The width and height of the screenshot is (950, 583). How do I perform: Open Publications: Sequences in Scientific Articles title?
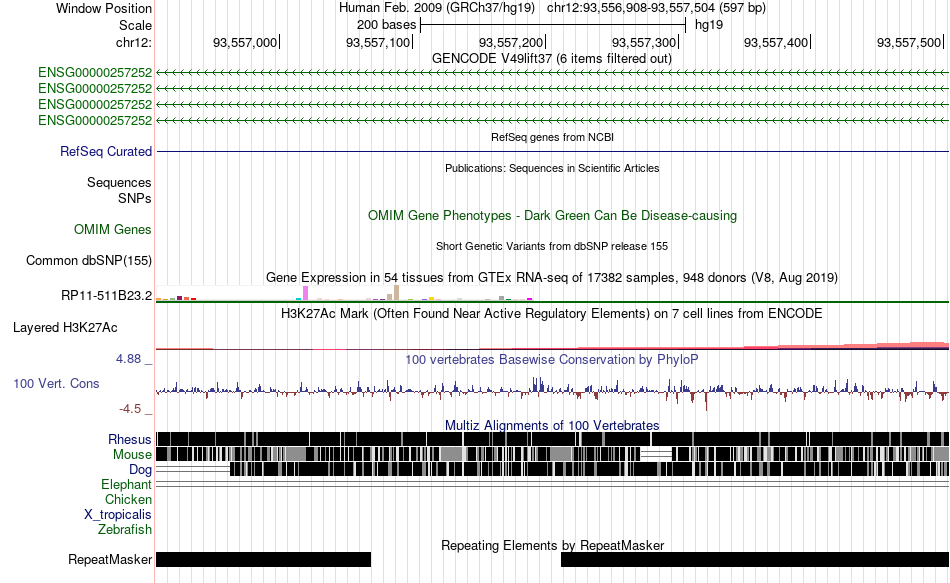coord(552,168)
